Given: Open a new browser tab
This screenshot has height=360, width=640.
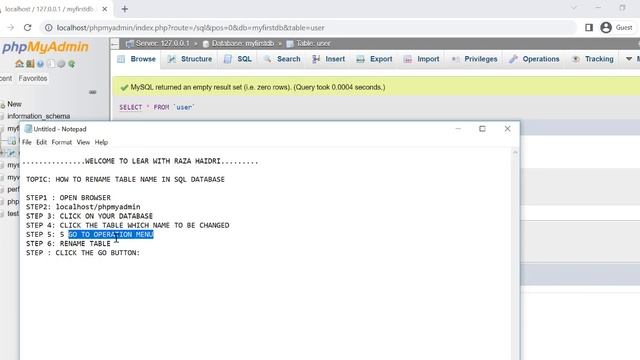Looking at the screenshot, I should tap(124, 9).
